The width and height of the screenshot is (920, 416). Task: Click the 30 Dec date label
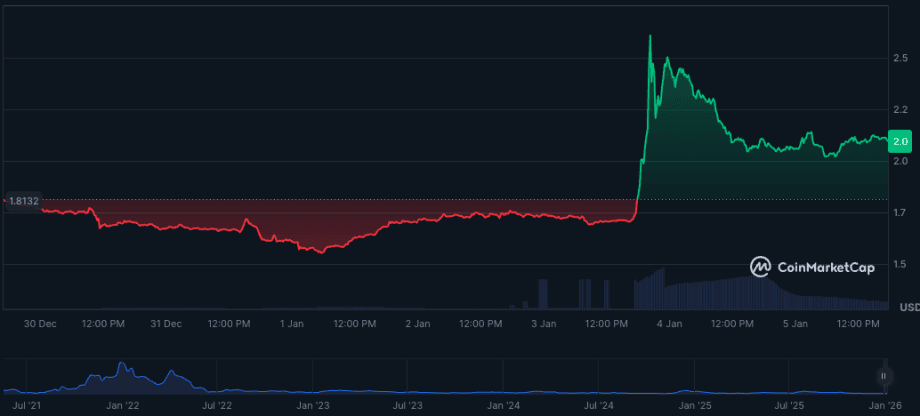(39, 324)
